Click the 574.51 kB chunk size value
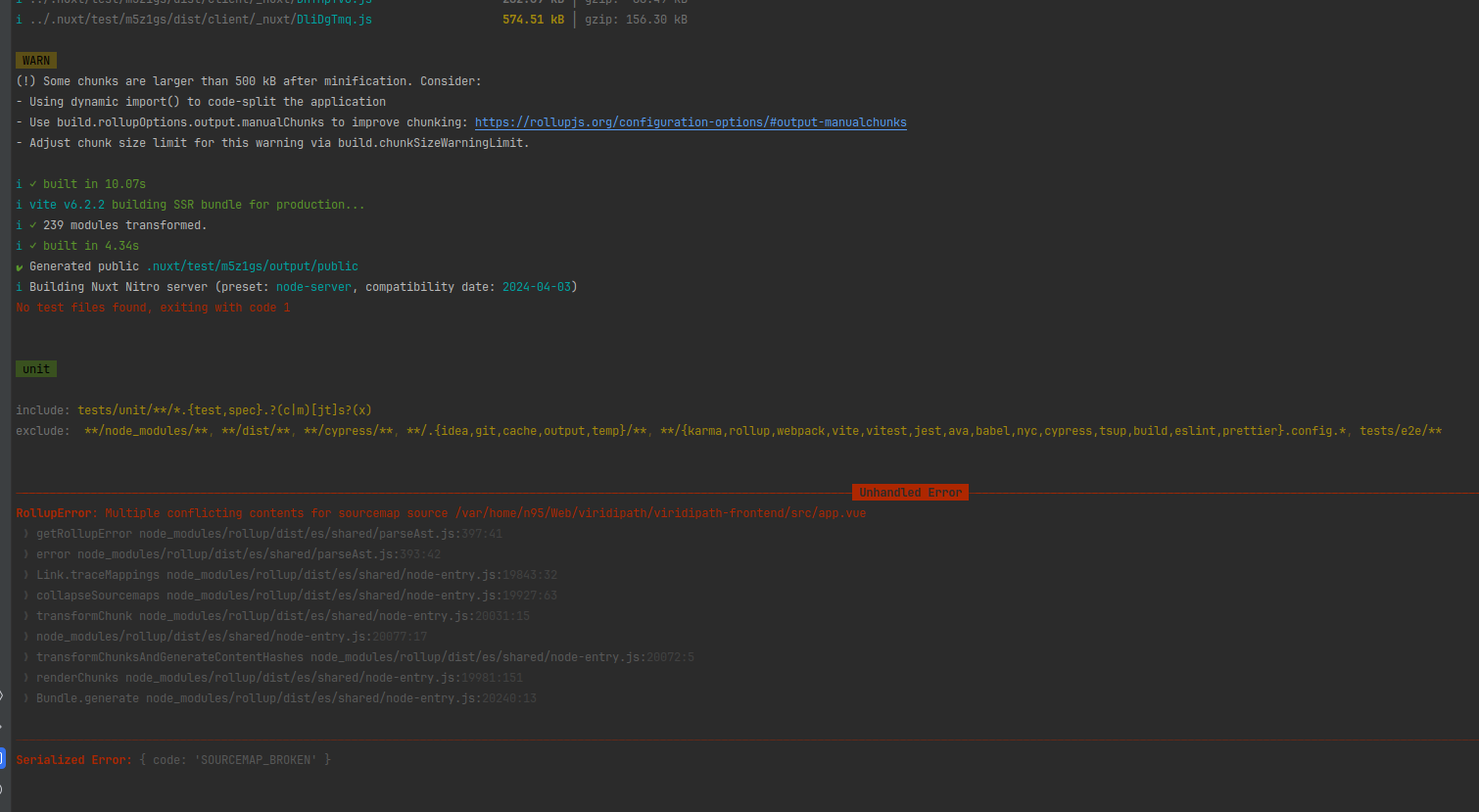This screenshot has width=1479, height=812. pos(533,20)
